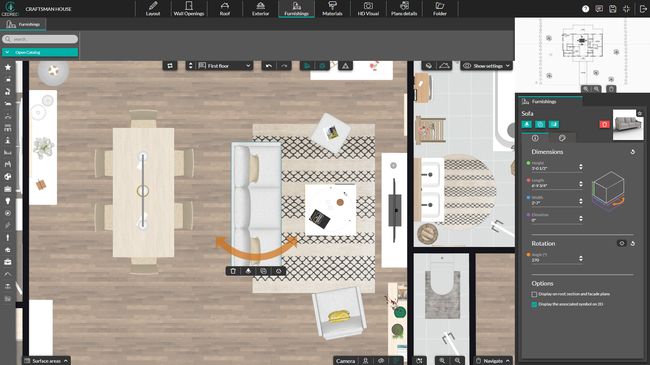Click the second teal action button under Sofa
This screenshot has height=365, width=650.
(x=540, y=124)
